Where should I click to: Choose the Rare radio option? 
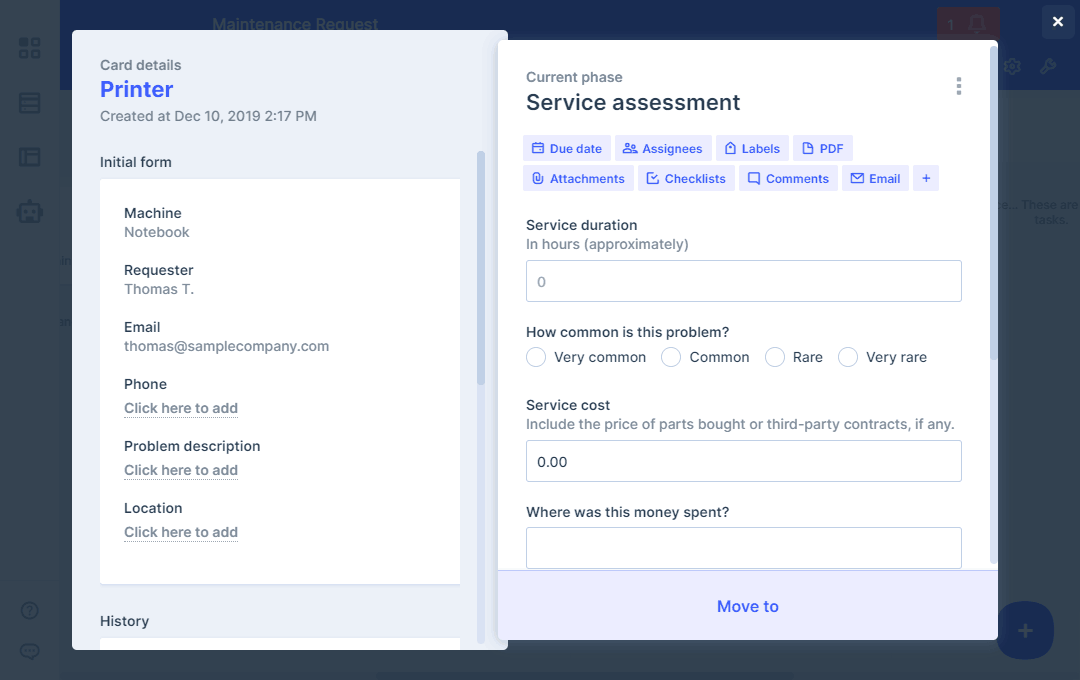(775, 357)
